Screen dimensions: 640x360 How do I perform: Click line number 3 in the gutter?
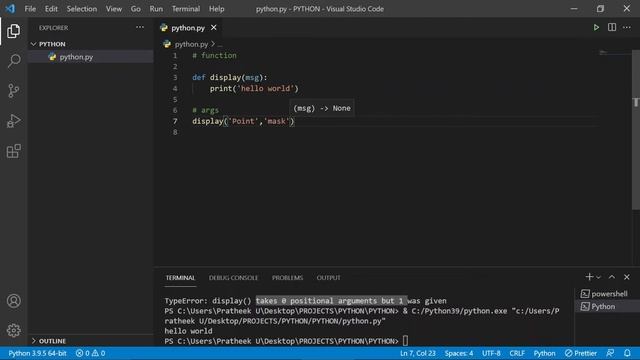(175, 78)
